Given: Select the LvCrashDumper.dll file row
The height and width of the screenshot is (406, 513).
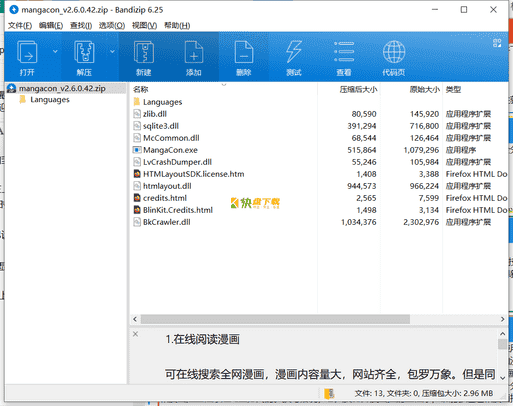Looking at the screenshot, I should 319,162.
